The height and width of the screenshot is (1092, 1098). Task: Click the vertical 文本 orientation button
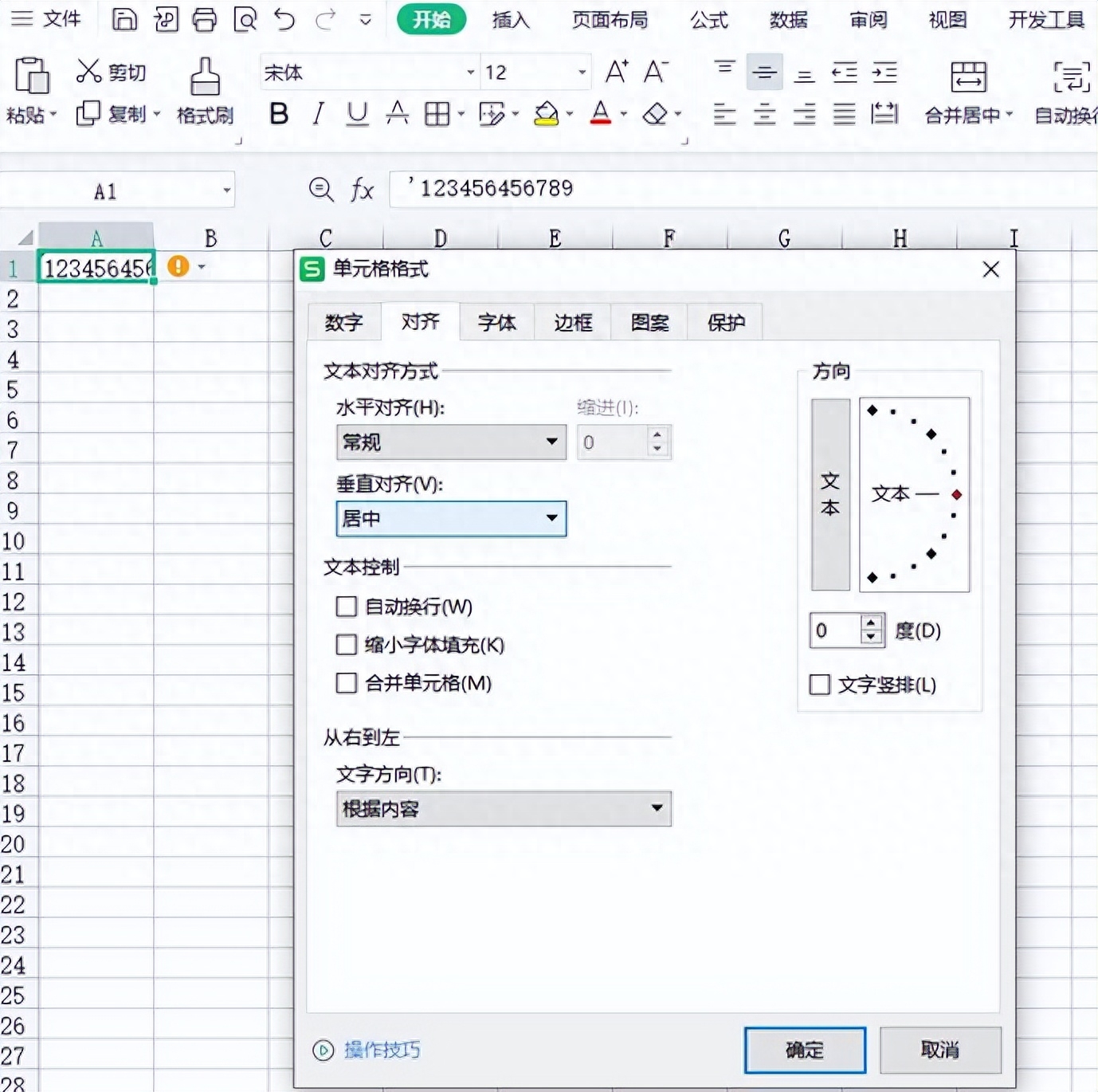pyautogui.click(x=830, y=494)
